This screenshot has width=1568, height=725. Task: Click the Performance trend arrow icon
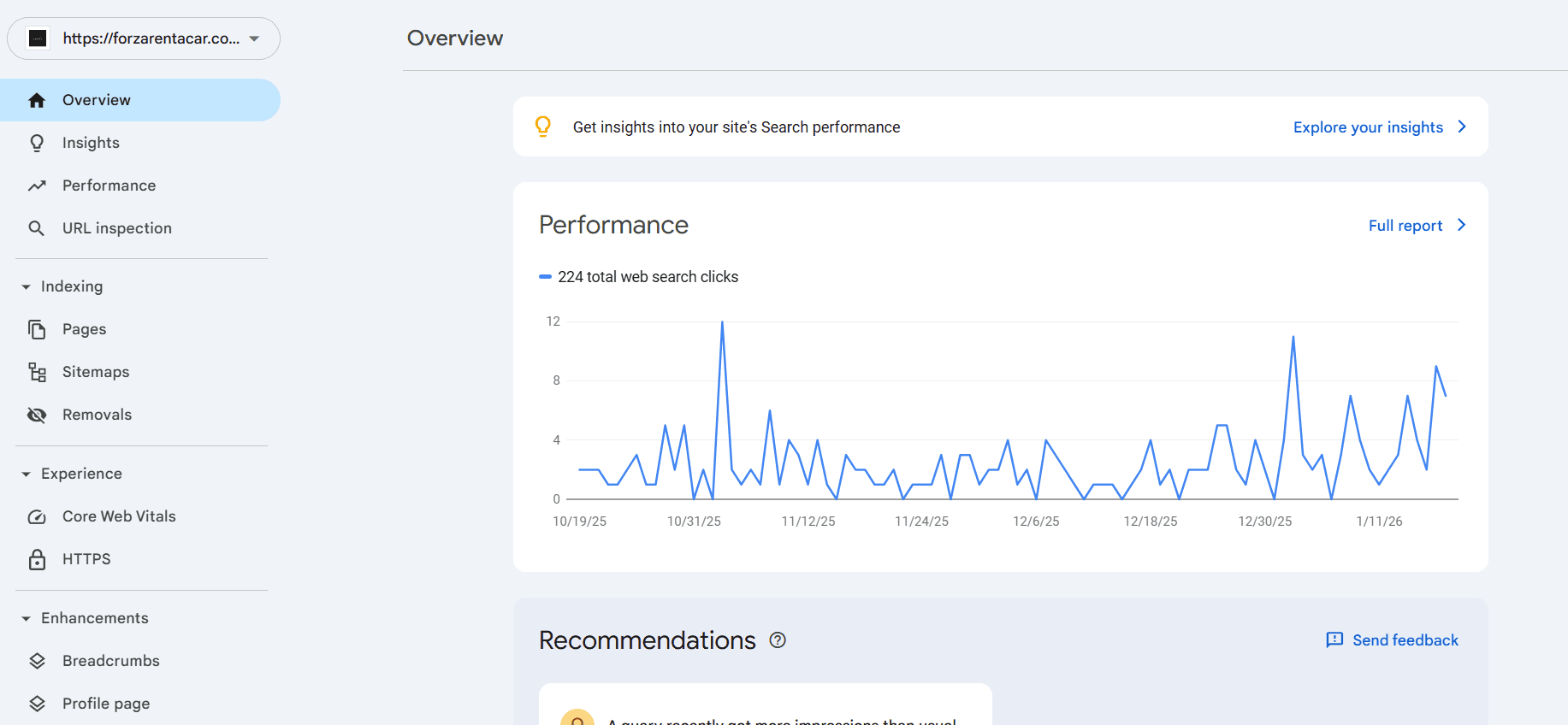(37, 186)
